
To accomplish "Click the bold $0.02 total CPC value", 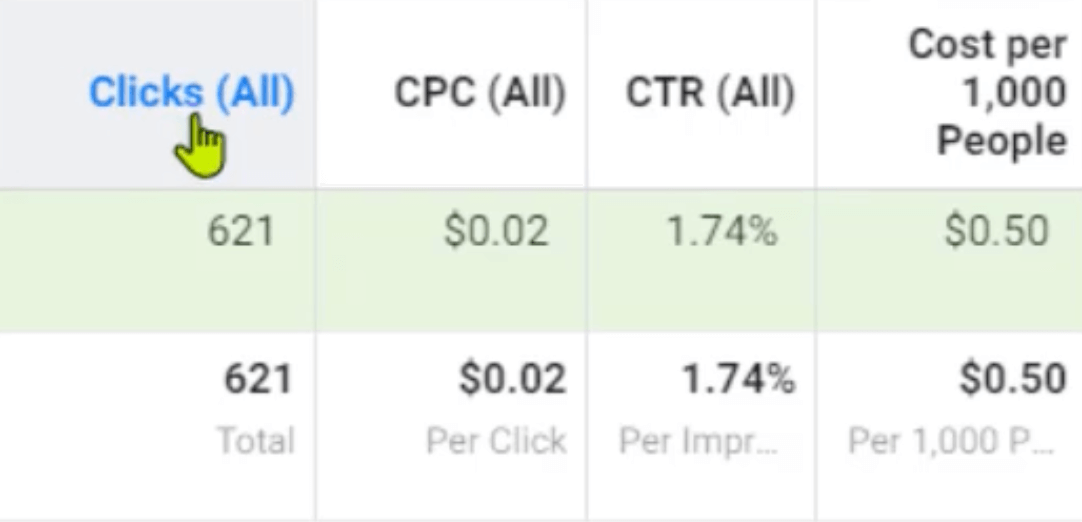I will pos(513,380).
